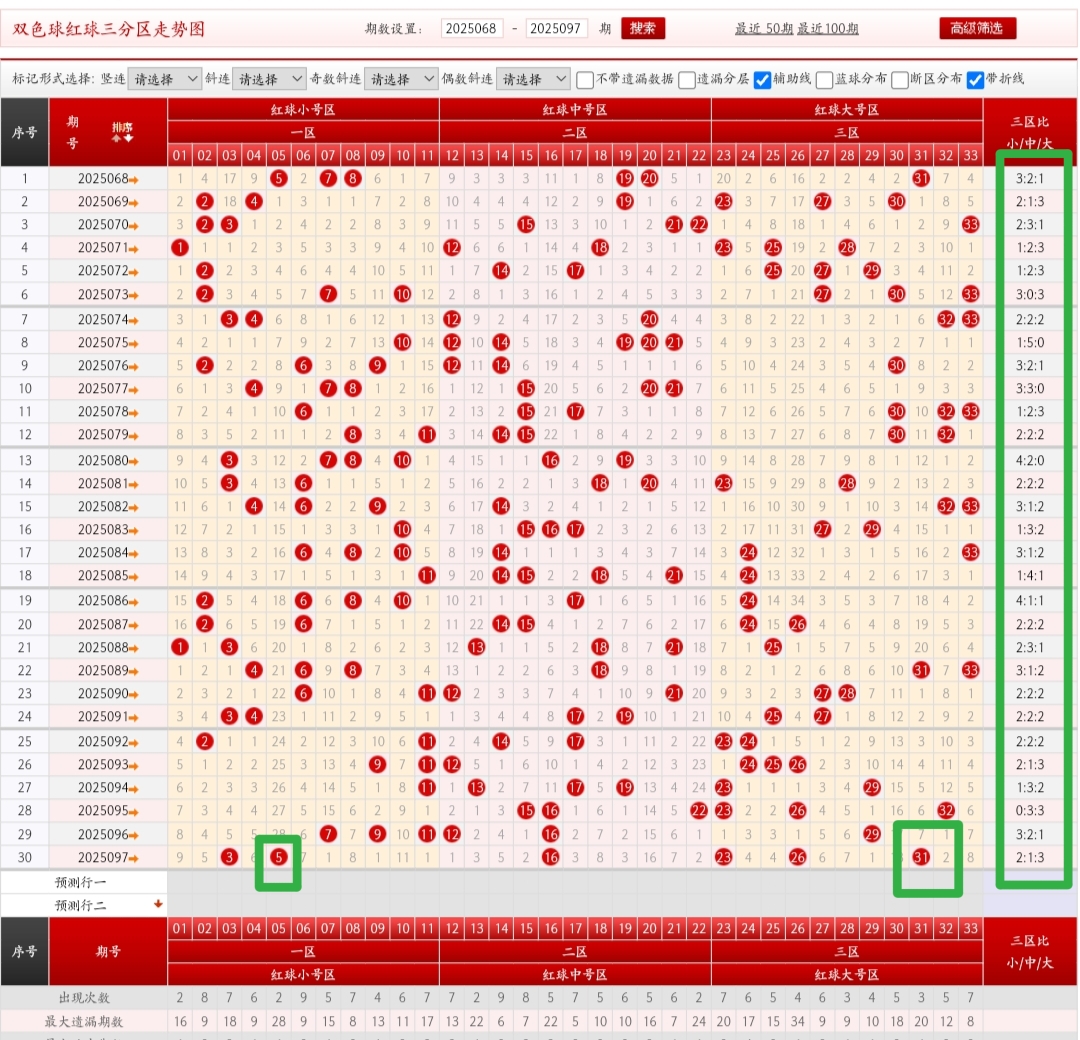Enable the 不带遗漏数据 checkbox
1080x1040 pixels.
point(585,79)
